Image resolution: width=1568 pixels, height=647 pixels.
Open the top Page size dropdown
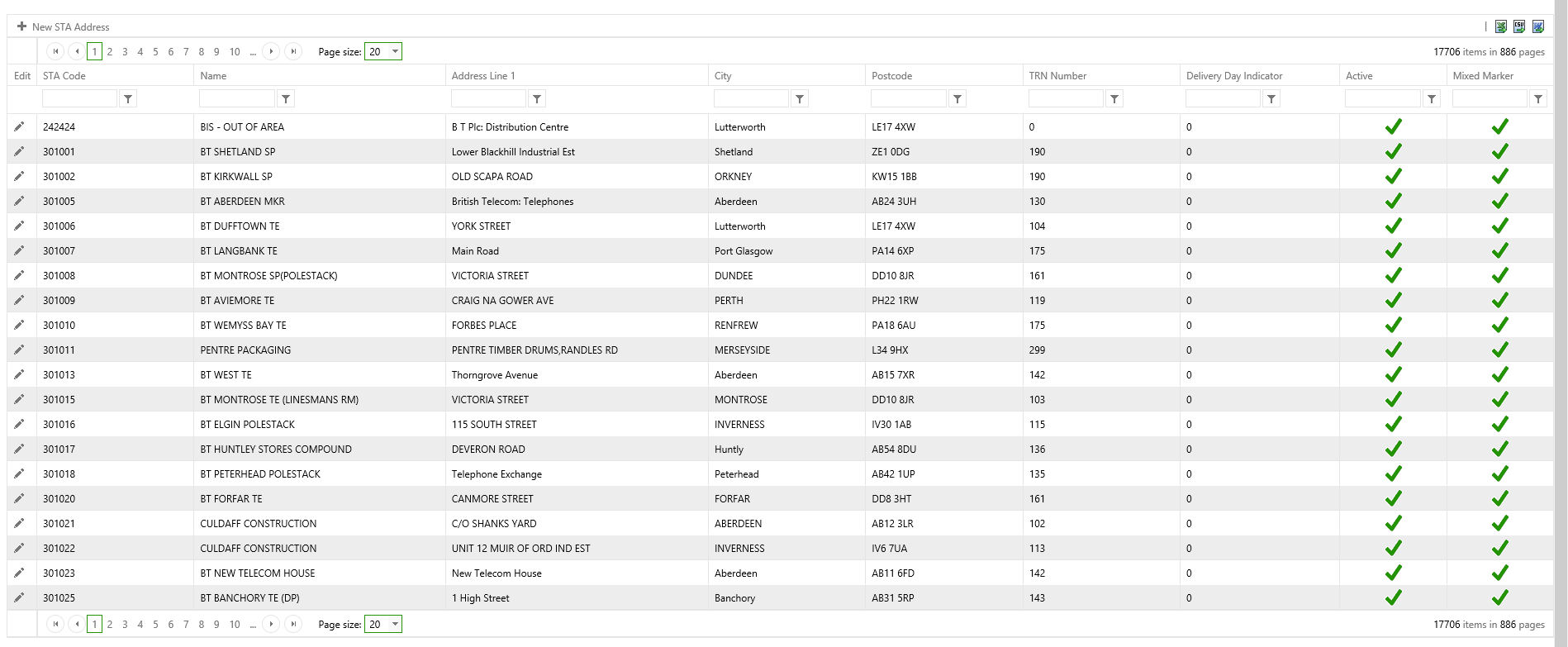click(x=395, y=51)
